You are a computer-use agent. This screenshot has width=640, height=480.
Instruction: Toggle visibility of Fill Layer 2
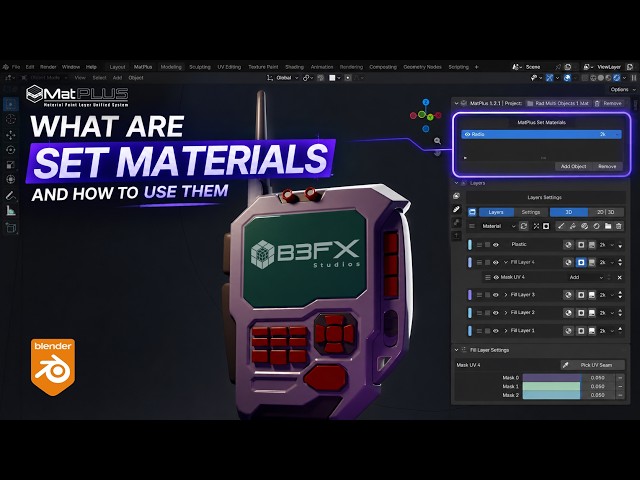(496, 313)
